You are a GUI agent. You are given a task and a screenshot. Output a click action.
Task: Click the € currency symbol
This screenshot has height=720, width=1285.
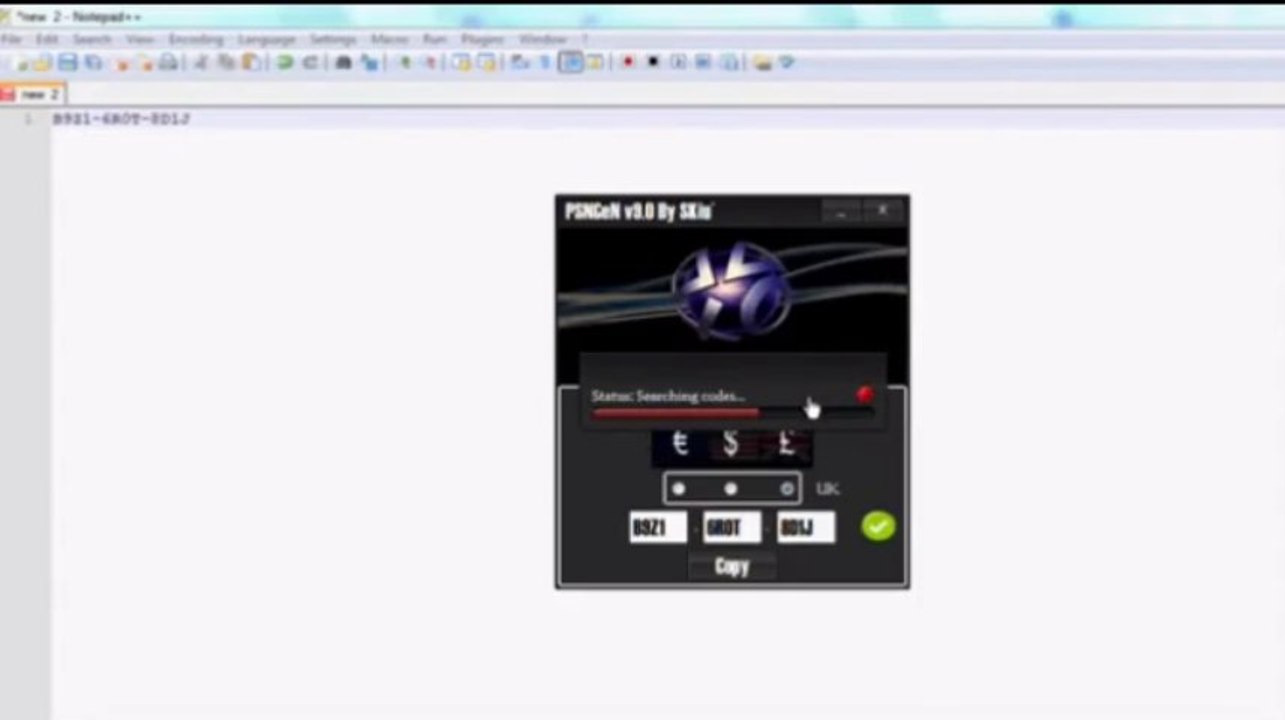pos(680,444)
